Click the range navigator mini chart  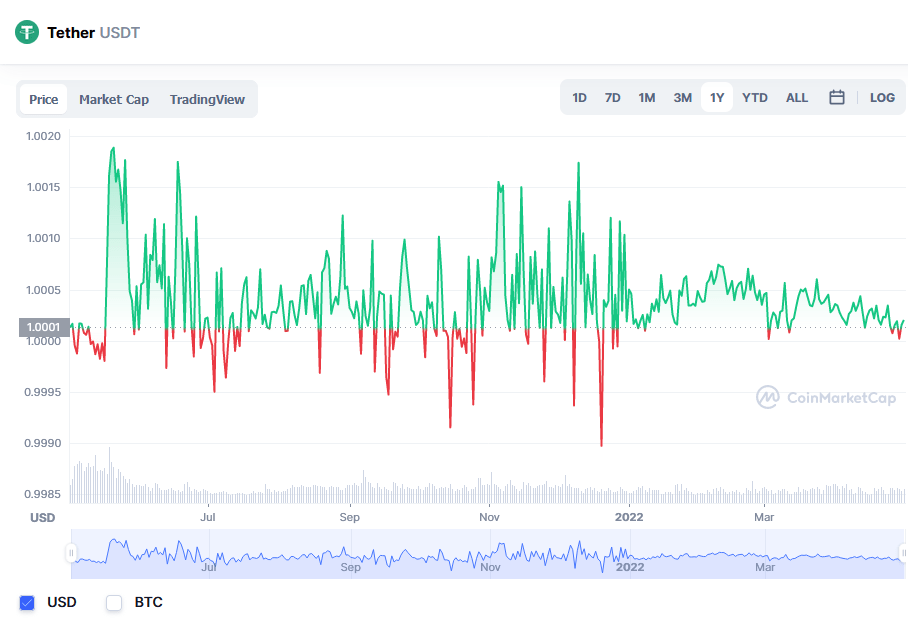[x=487, y=554]
